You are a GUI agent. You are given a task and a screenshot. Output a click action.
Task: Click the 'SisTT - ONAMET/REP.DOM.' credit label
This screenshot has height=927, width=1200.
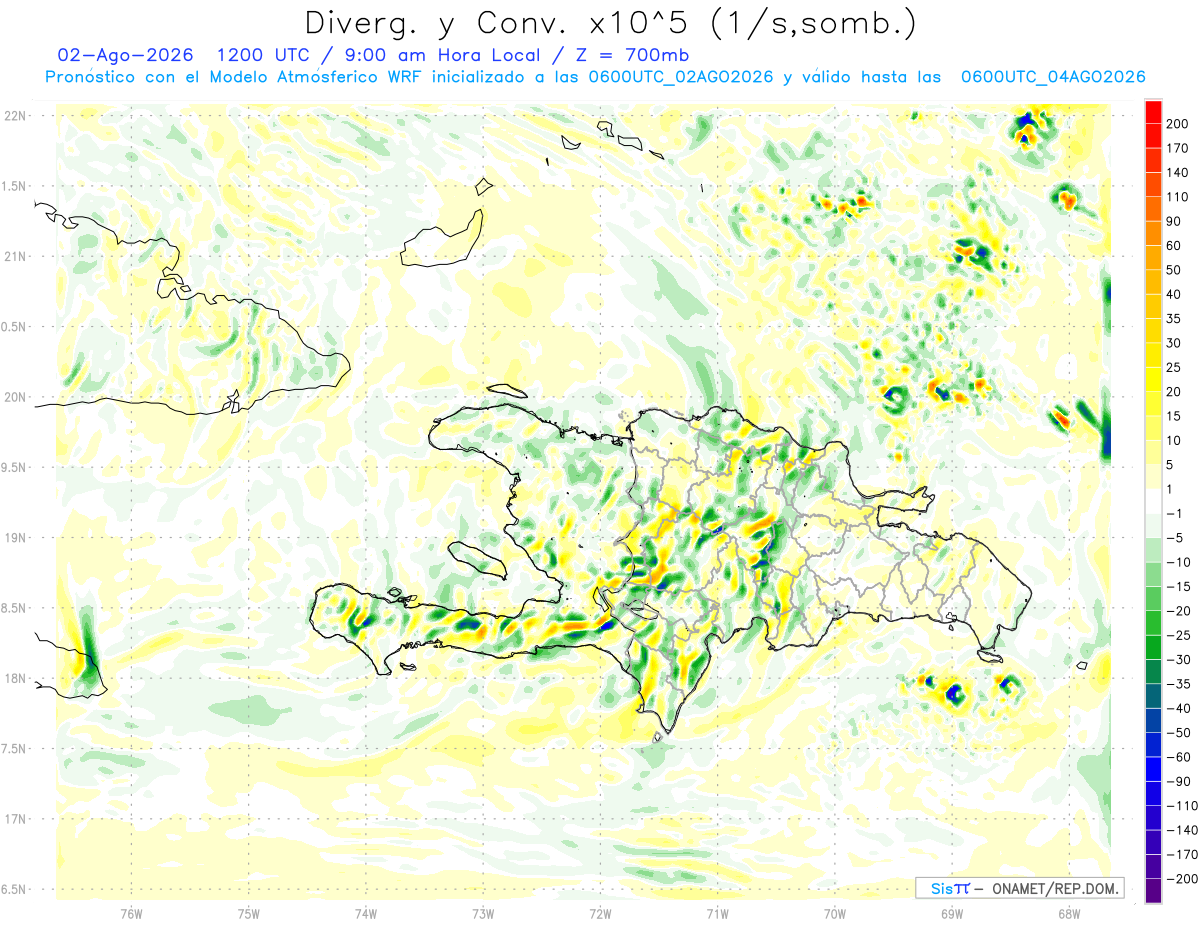pyautogui.click(x=1019, y=888)
